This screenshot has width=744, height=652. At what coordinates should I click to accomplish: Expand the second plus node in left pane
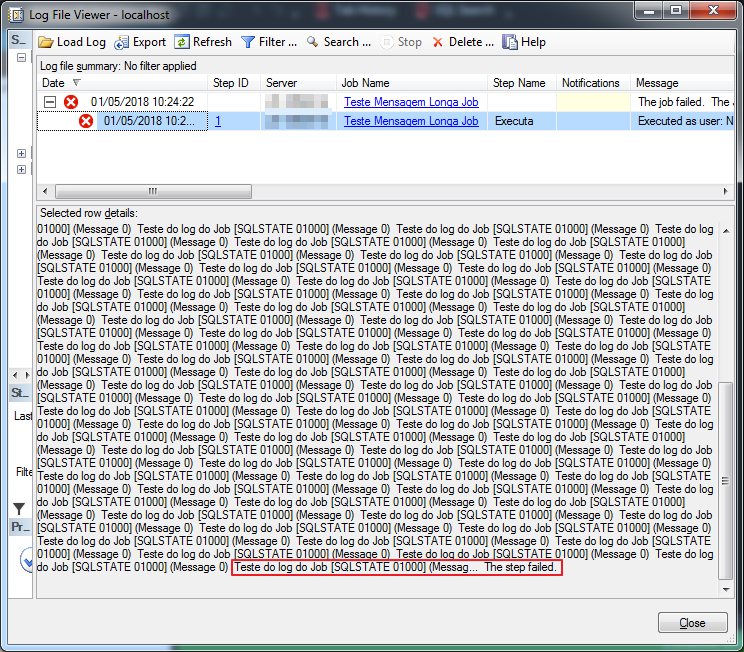[21, 169]
